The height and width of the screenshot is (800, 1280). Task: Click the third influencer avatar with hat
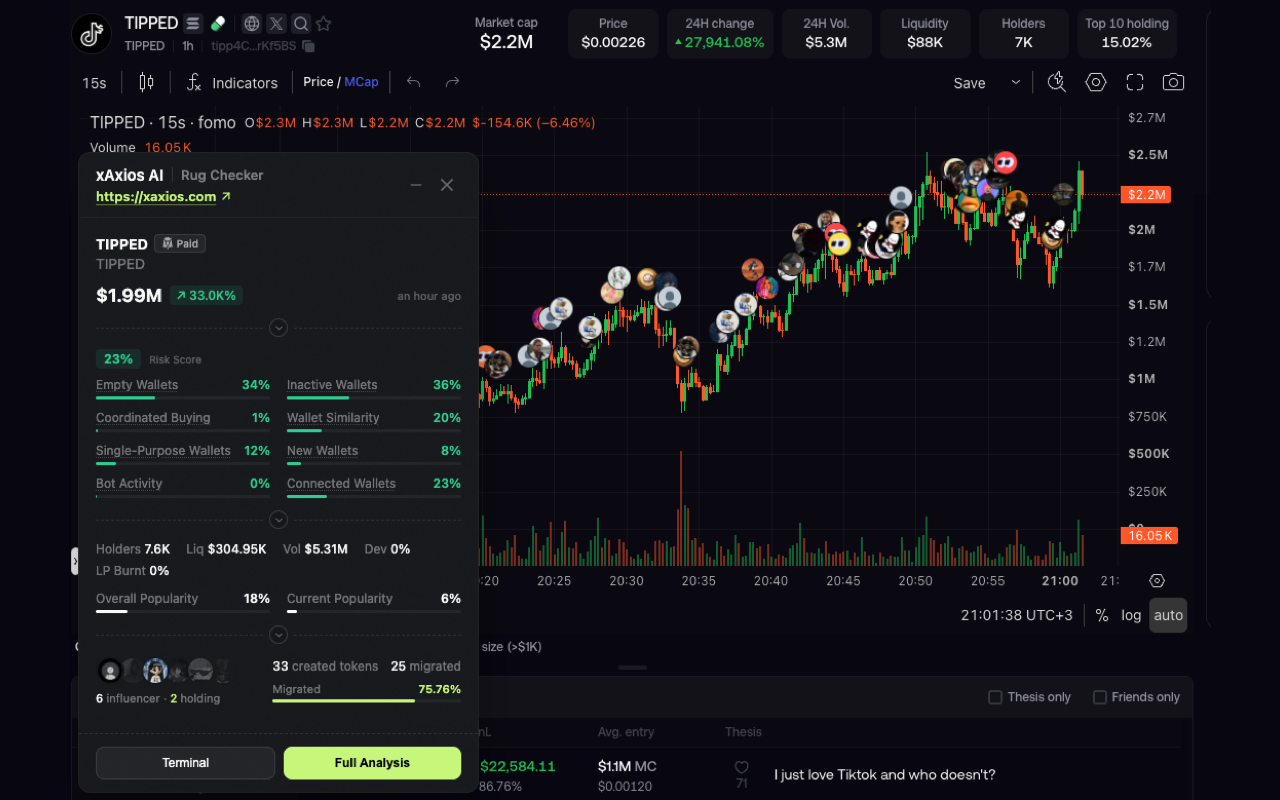(x=155, y=670)
